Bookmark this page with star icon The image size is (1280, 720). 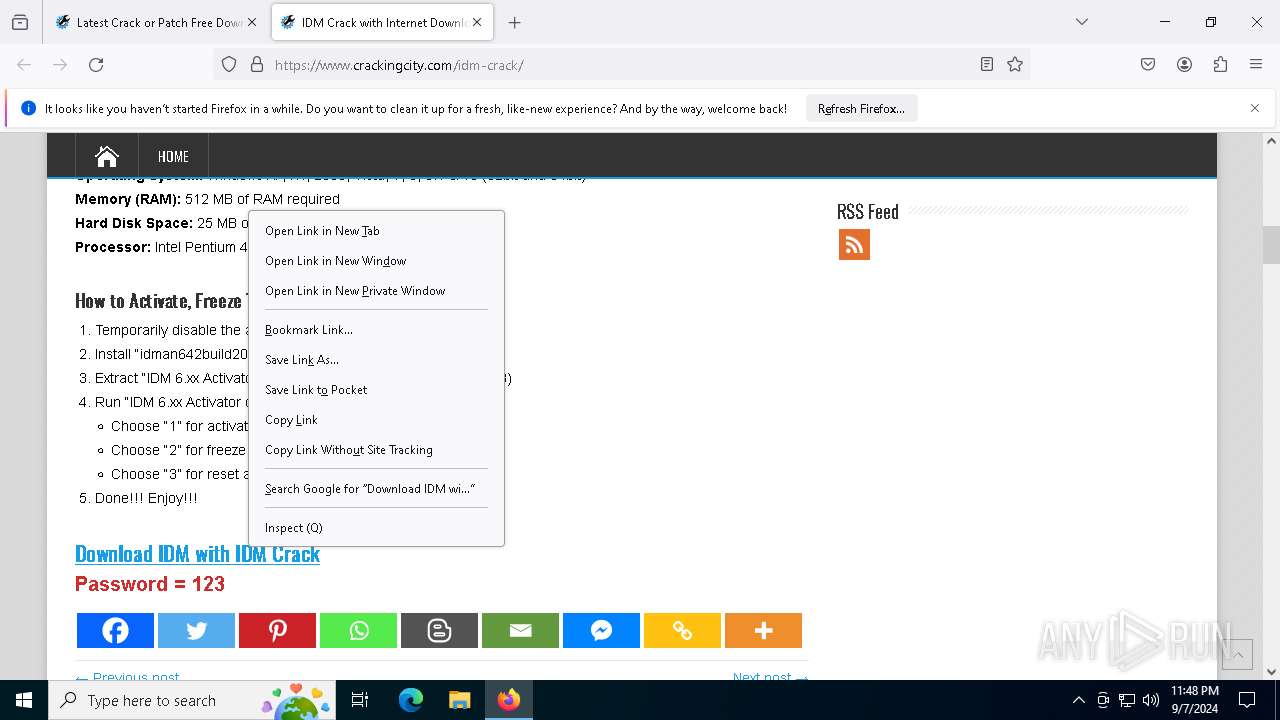coord(1015,64)
